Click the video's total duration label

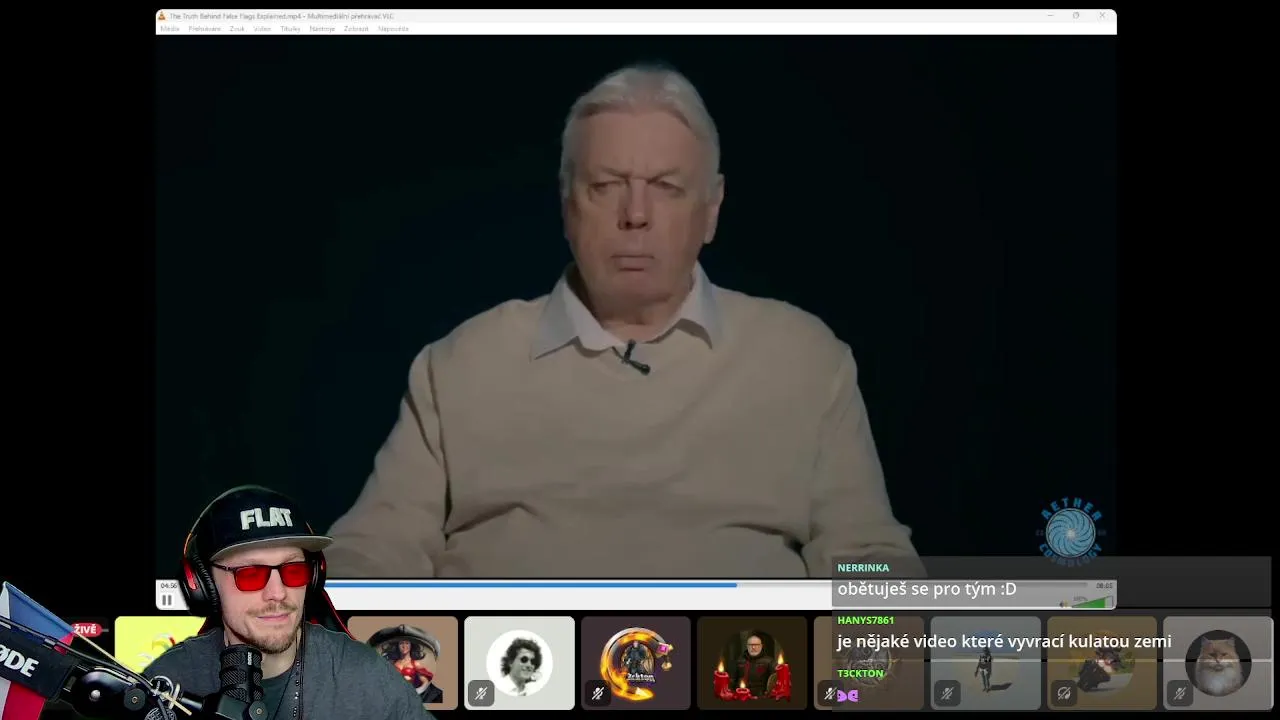point(1104,586)
